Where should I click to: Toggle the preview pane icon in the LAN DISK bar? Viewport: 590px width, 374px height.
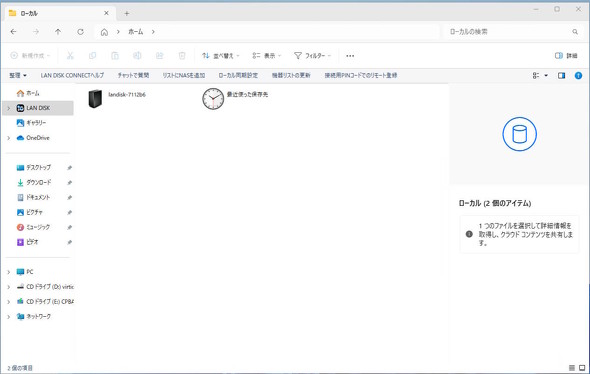click(x=561, y=76)
